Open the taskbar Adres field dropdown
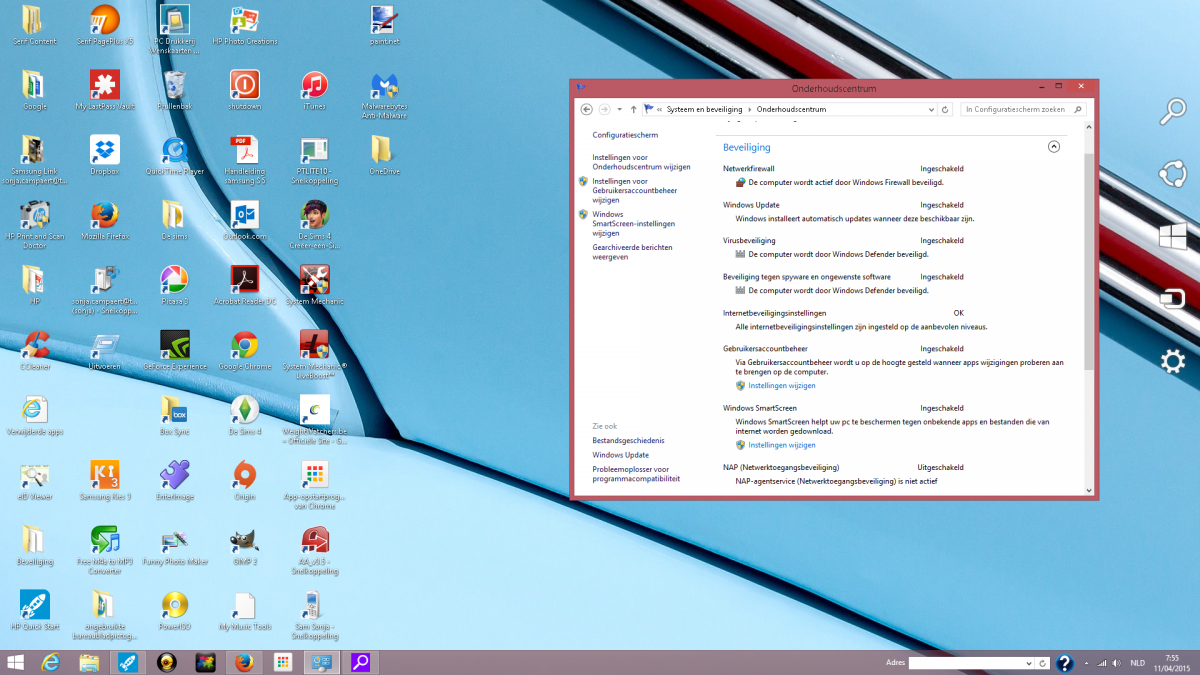This screenshot has height=675, width=1200. coord(1030,663)
